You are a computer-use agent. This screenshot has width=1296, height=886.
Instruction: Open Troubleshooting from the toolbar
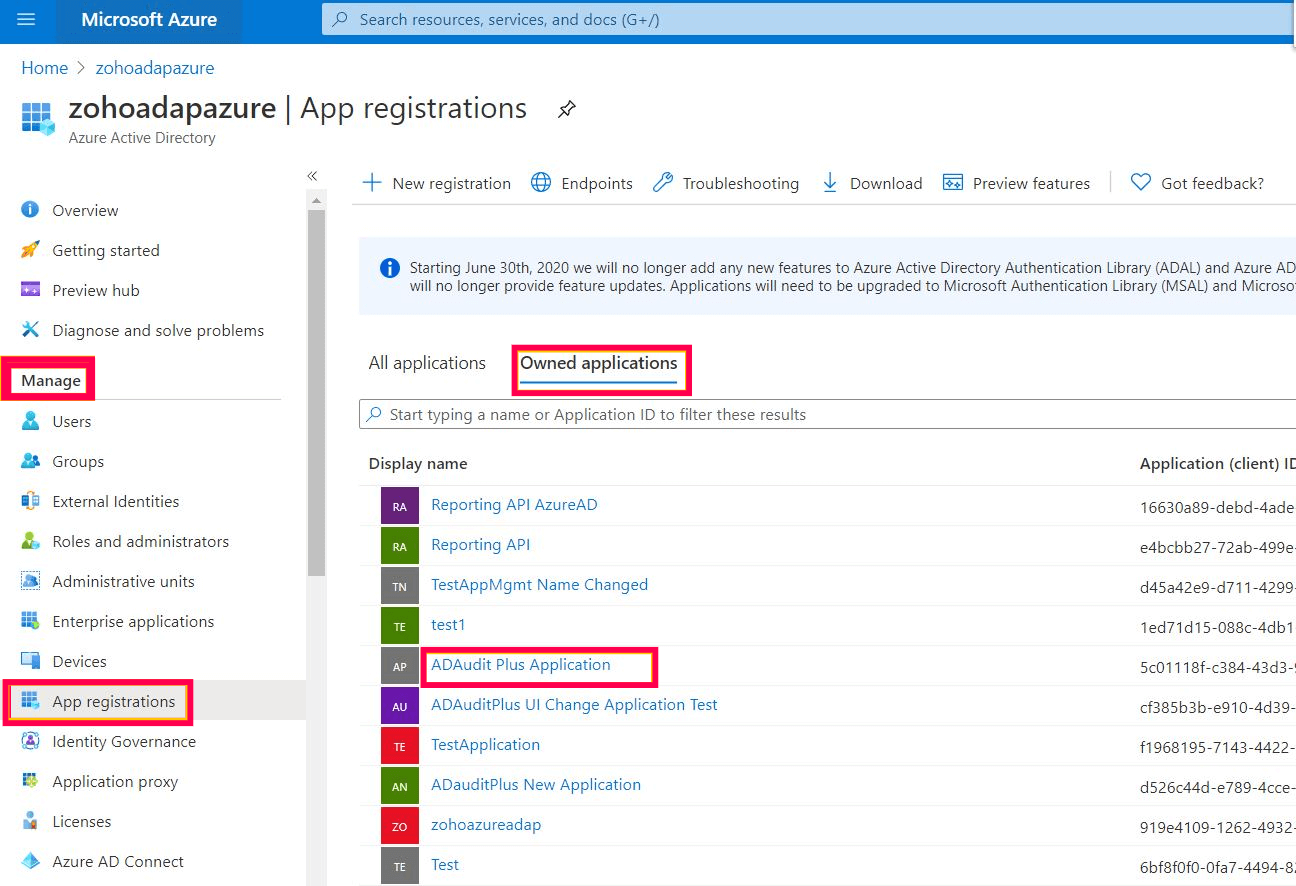click(x=726, y=183)
